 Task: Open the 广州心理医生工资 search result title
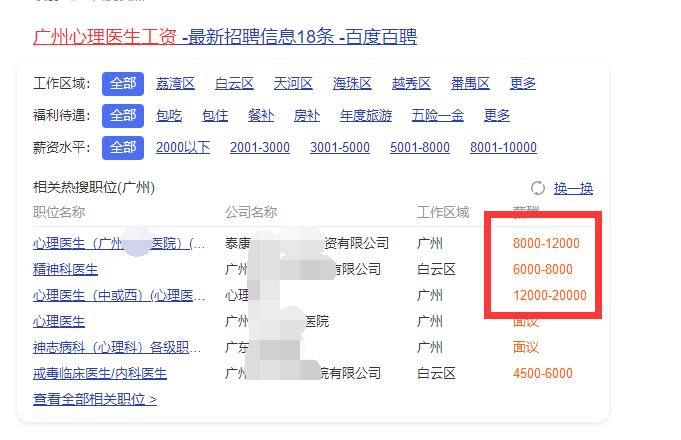[225, 36]
